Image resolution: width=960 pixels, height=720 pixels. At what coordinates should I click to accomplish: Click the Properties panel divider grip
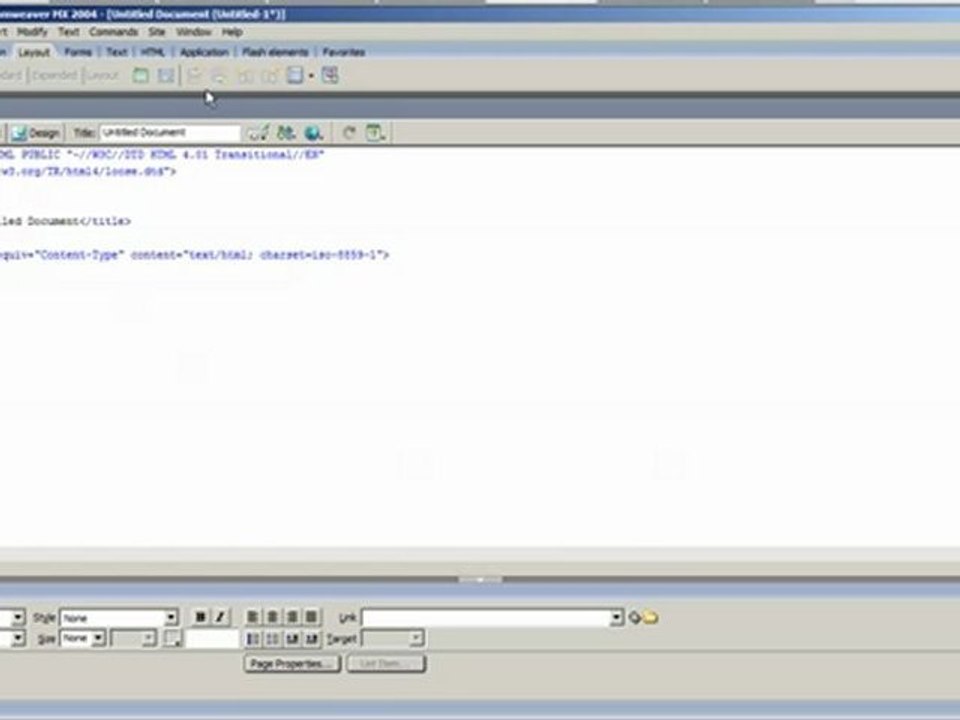[x=480, y=579]
